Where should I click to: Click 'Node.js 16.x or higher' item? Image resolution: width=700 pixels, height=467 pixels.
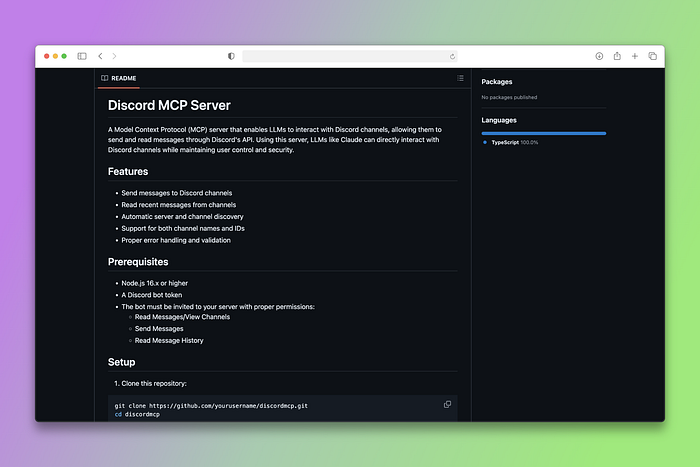[x=154, y=283]
